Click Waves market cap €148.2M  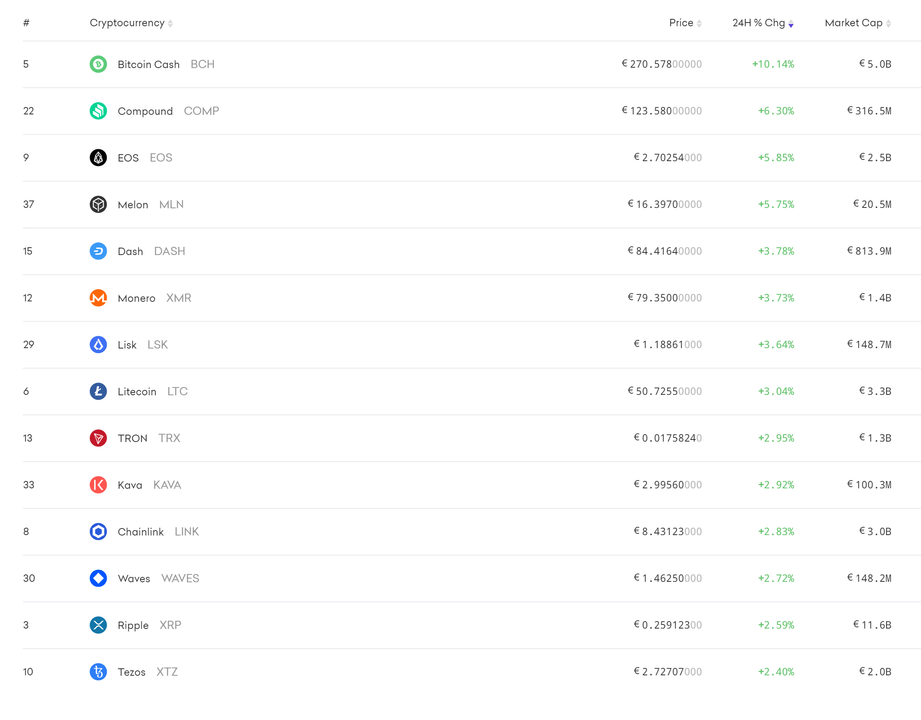coord(869,578)
